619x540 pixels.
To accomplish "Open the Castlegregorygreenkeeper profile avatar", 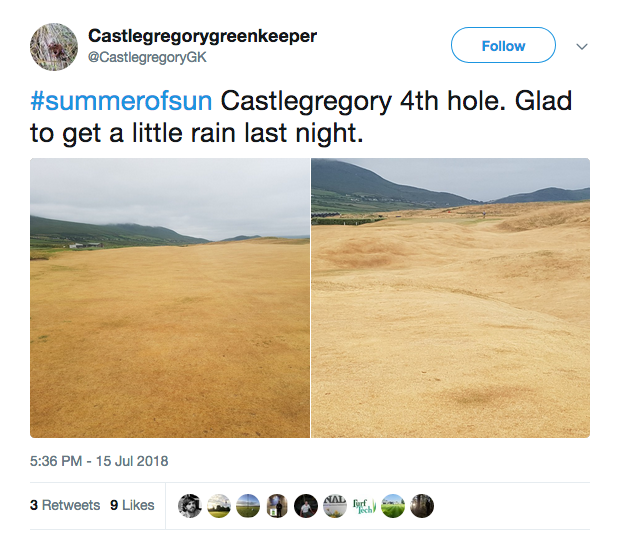I will click(x=54, y=47).
